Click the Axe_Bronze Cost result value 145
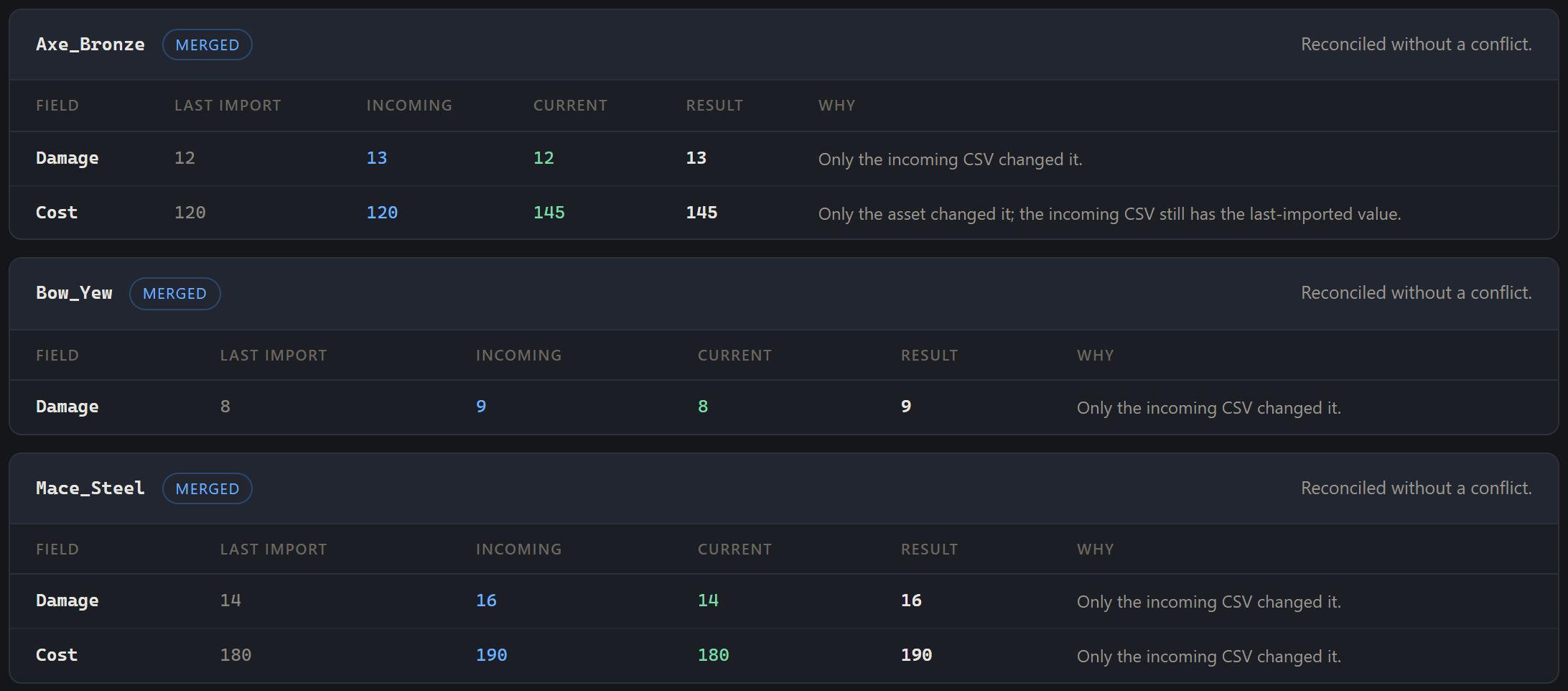The image size is (1568, 691). click(701, 213)
